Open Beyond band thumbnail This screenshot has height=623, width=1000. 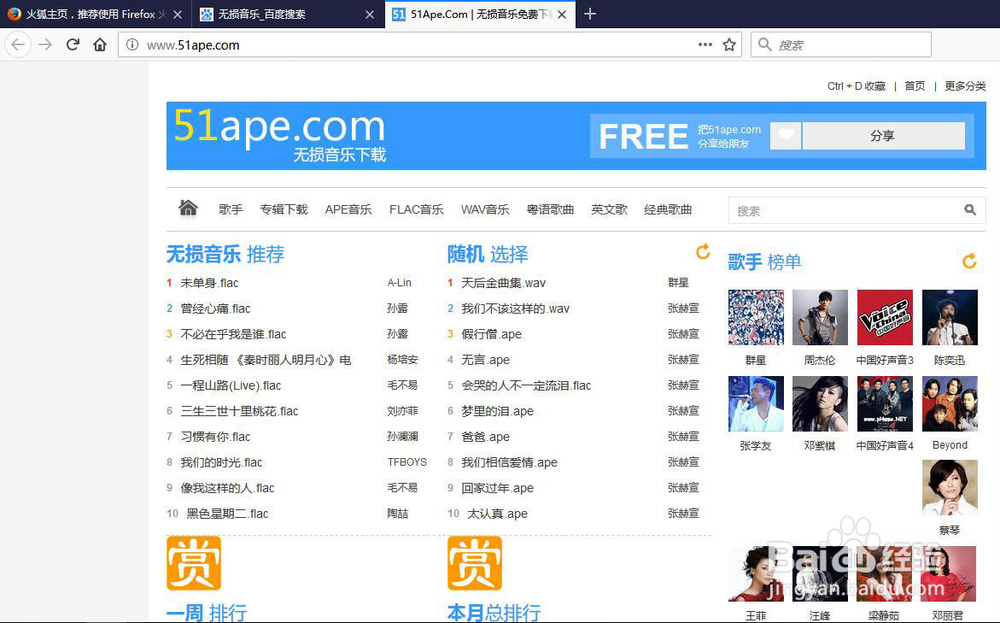(x=950, y=404)
